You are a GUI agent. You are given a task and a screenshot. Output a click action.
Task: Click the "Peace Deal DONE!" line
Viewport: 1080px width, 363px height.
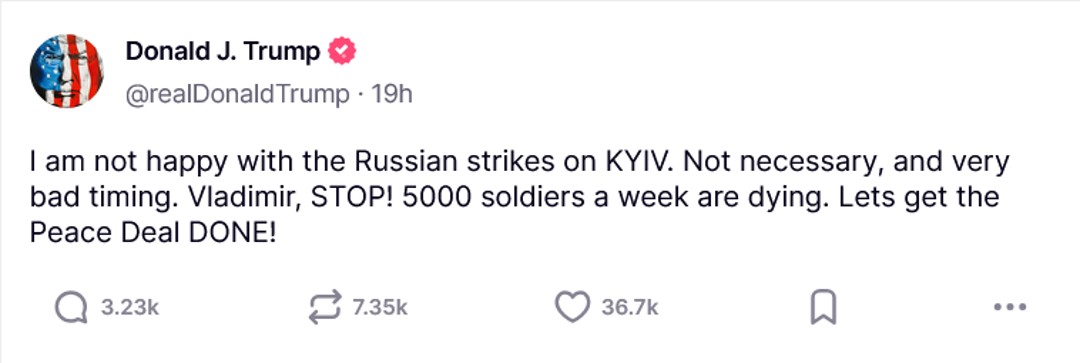153,234
